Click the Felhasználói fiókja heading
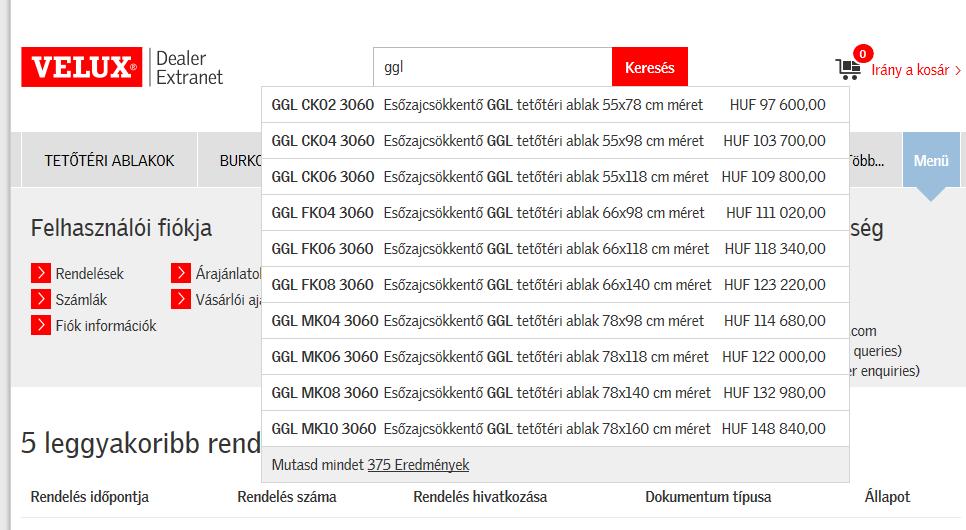Viewport: 966px width, 530px height. pyautogui.click(x=121, y=228)
